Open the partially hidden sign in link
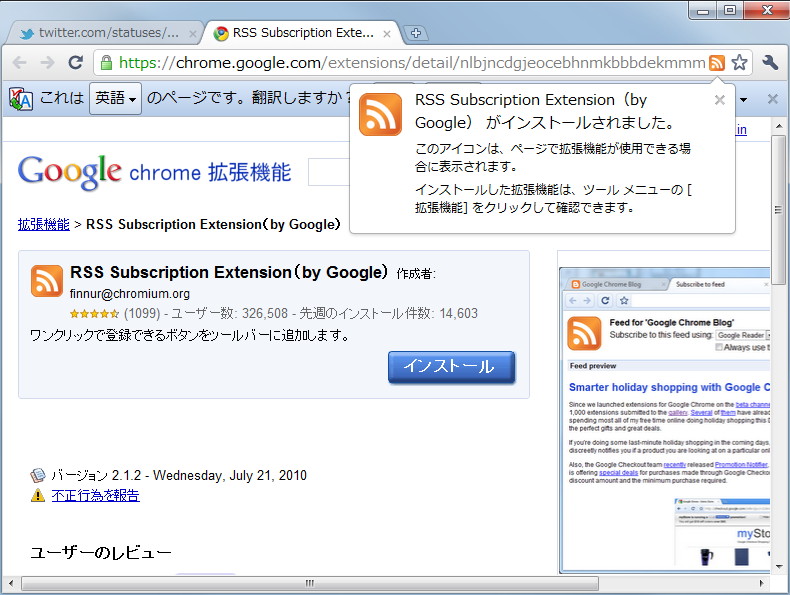 741,130
